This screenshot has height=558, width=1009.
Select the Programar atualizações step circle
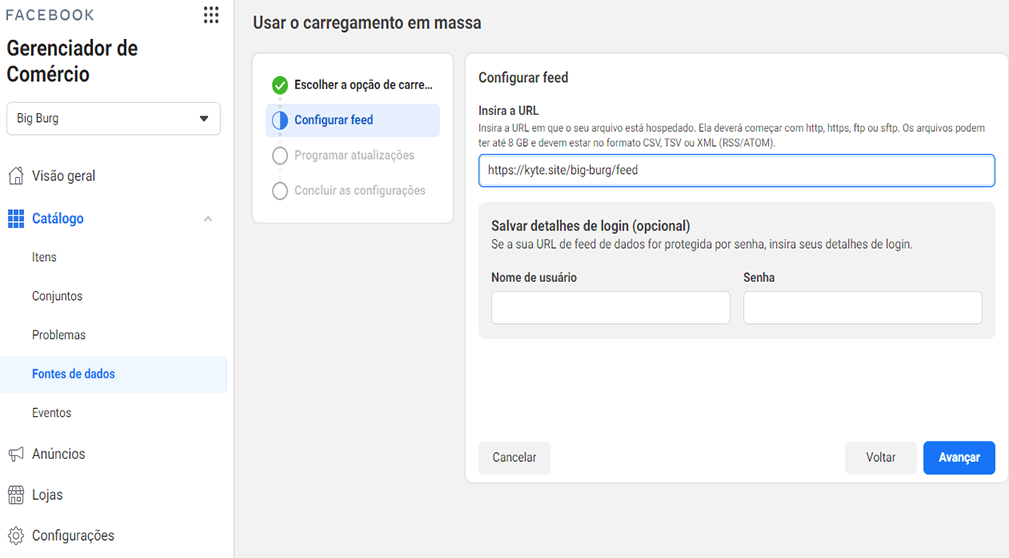coord(280,156)
